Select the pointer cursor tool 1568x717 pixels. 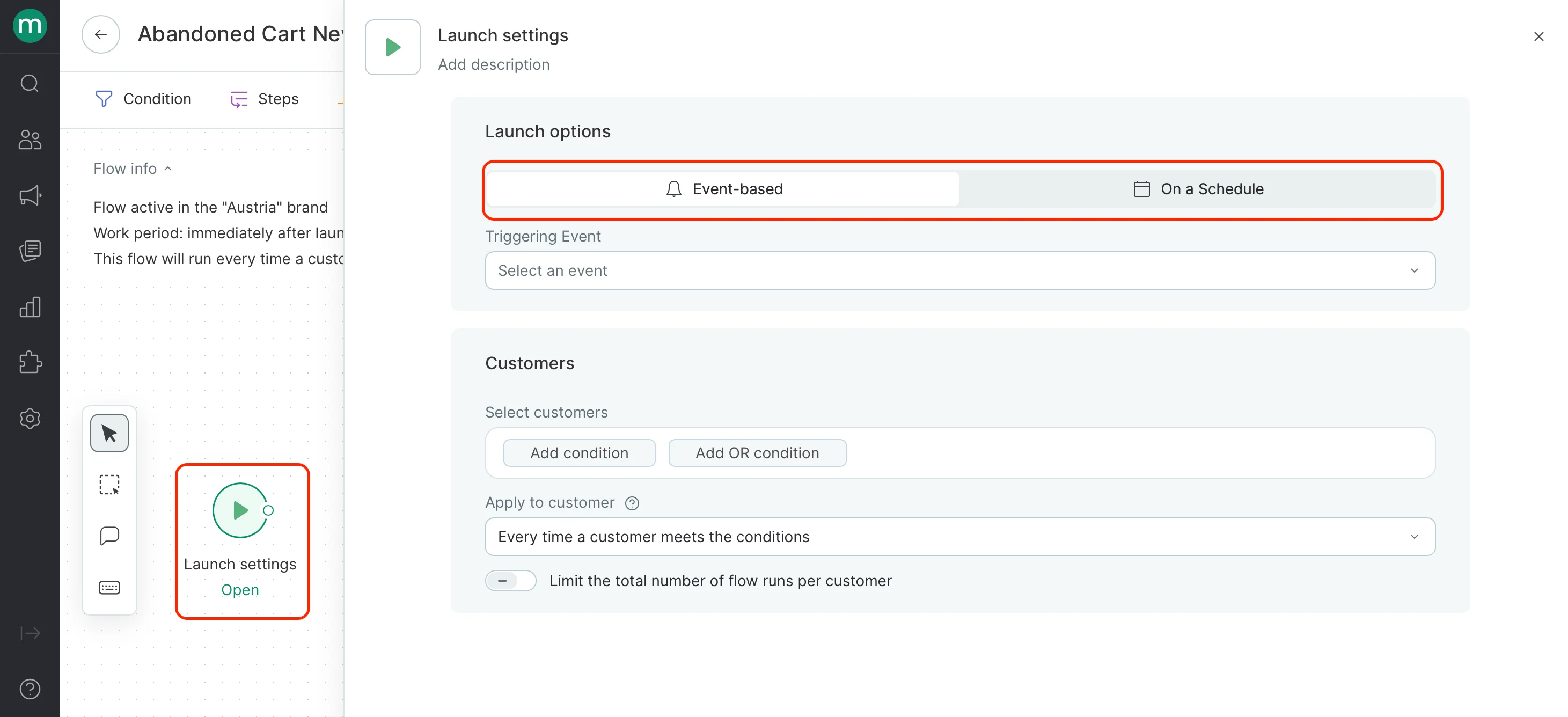[x=109, y=433]
